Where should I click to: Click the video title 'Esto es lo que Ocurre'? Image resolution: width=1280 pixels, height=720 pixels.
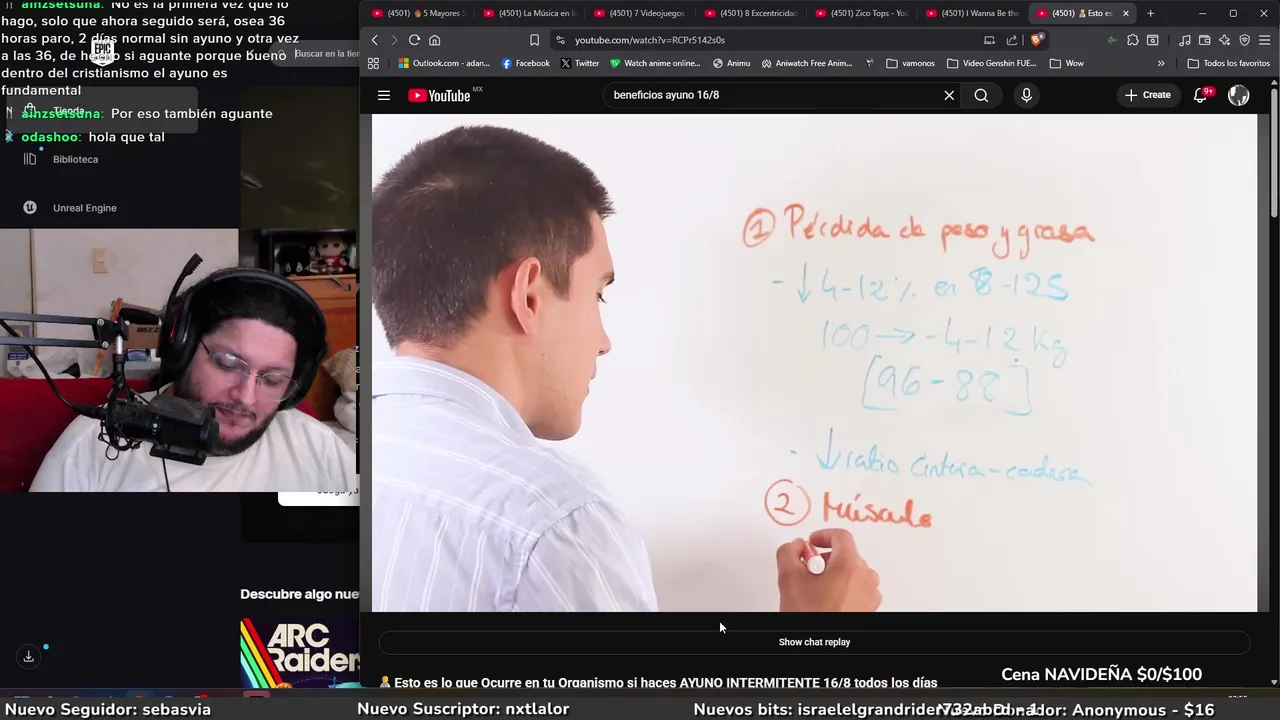coord(665,683)
